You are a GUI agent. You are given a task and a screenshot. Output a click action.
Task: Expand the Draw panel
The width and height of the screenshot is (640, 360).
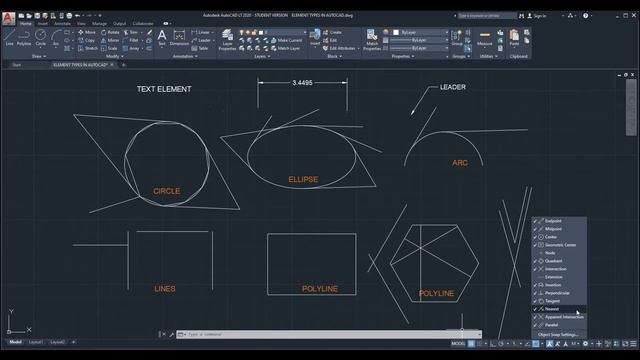coord(39,56)
